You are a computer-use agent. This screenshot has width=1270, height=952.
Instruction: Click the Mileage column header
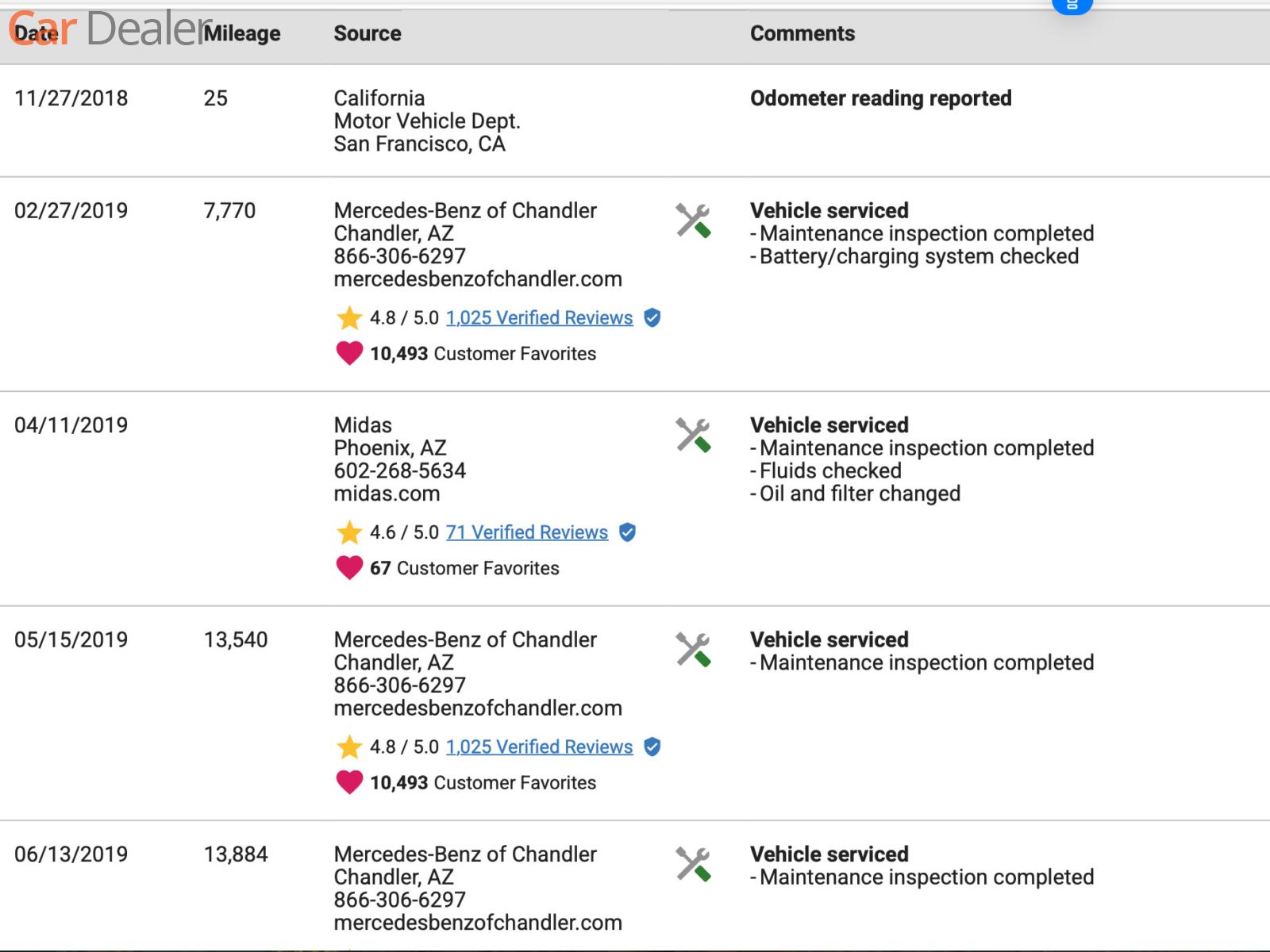(x=242, y=33)
